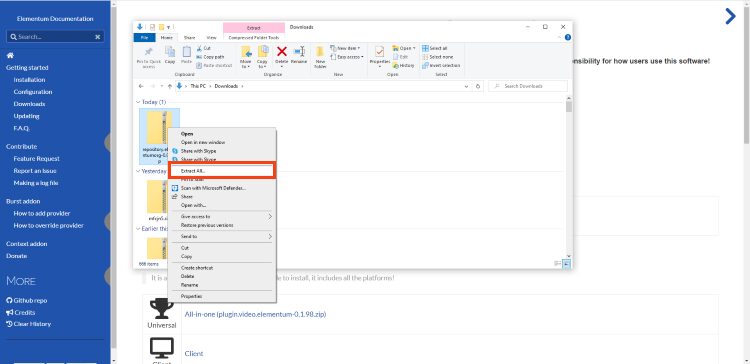Click the Explorer back navigation arrow
The width and height of the screenshot is (750, 364).
tap(141, 87)
